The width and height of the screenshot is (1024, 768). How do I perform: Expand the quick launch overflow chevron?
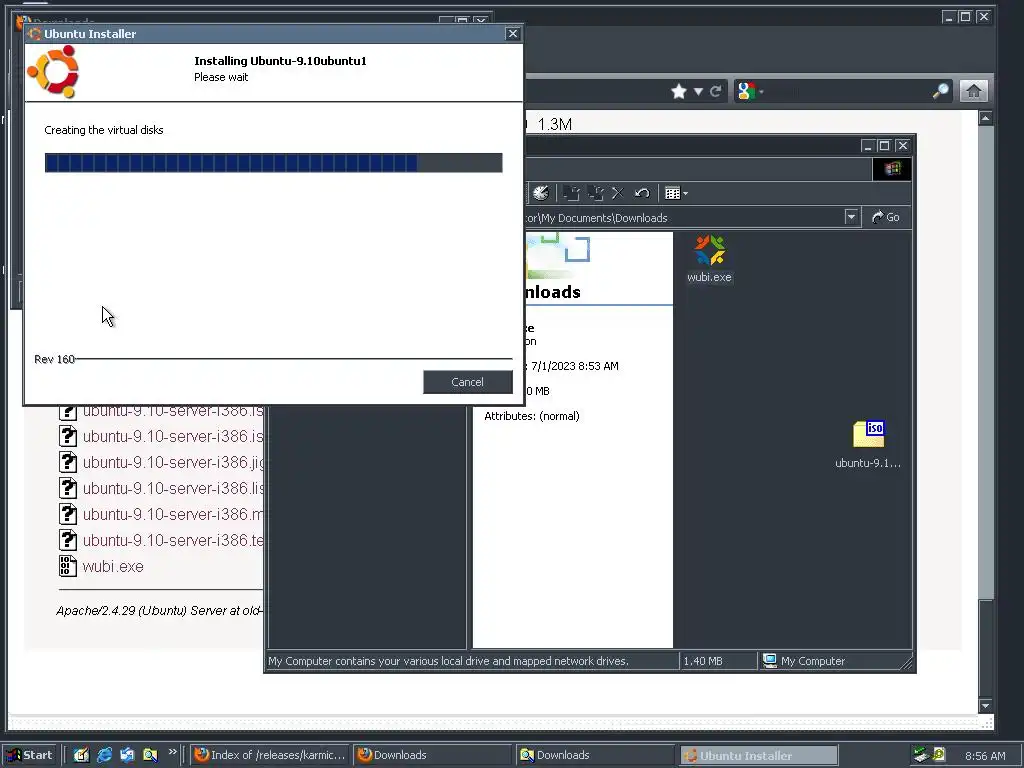[172, 752]
